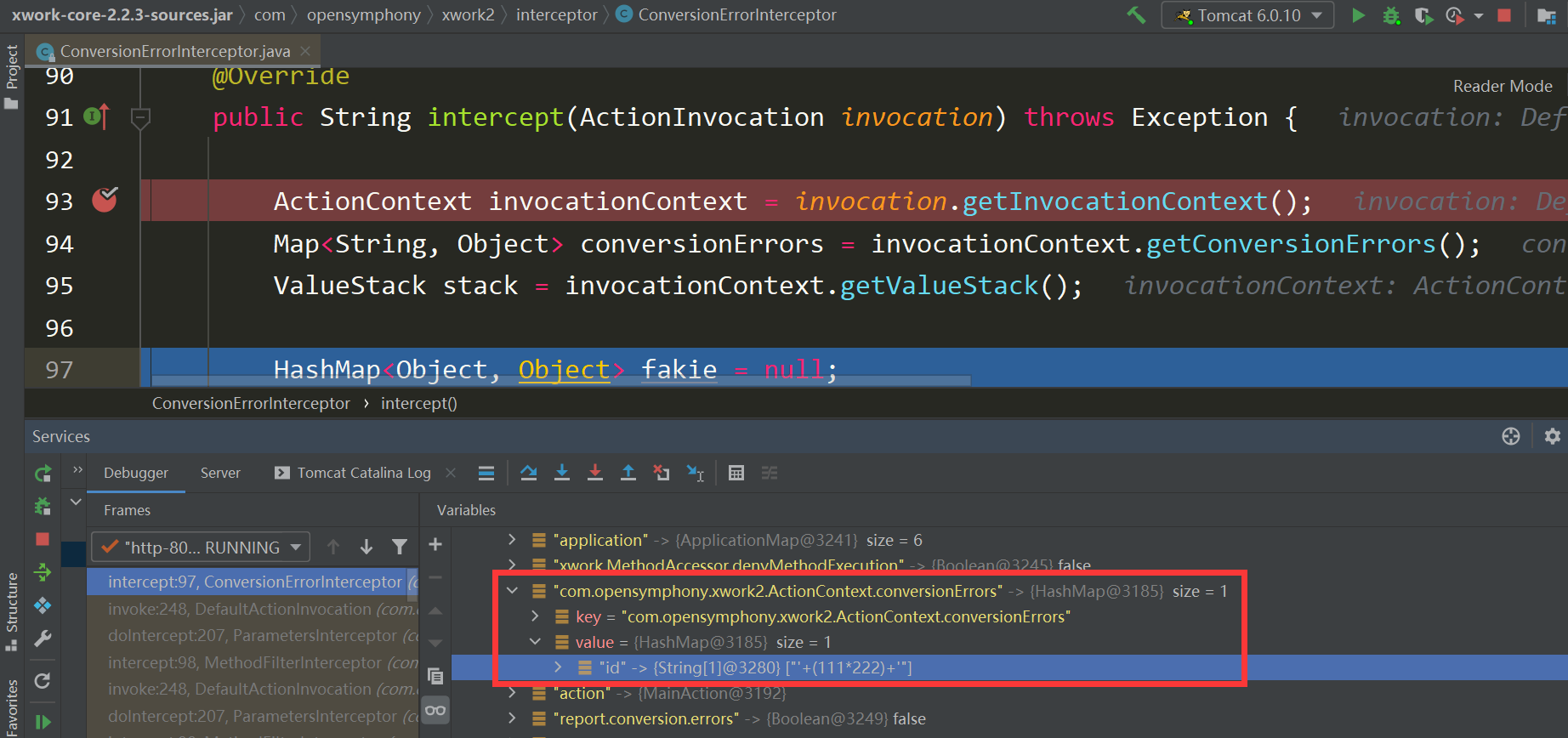Switch to the Debugger tab
Image resolution: width=1568 pixels, height=738 pixels.
click(x=136, y=473)
